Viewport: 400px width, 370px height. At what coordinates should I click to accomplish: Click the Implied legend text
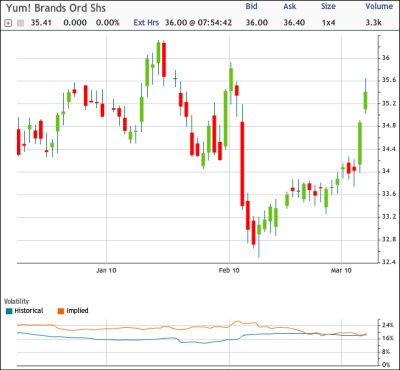[77, 311]
